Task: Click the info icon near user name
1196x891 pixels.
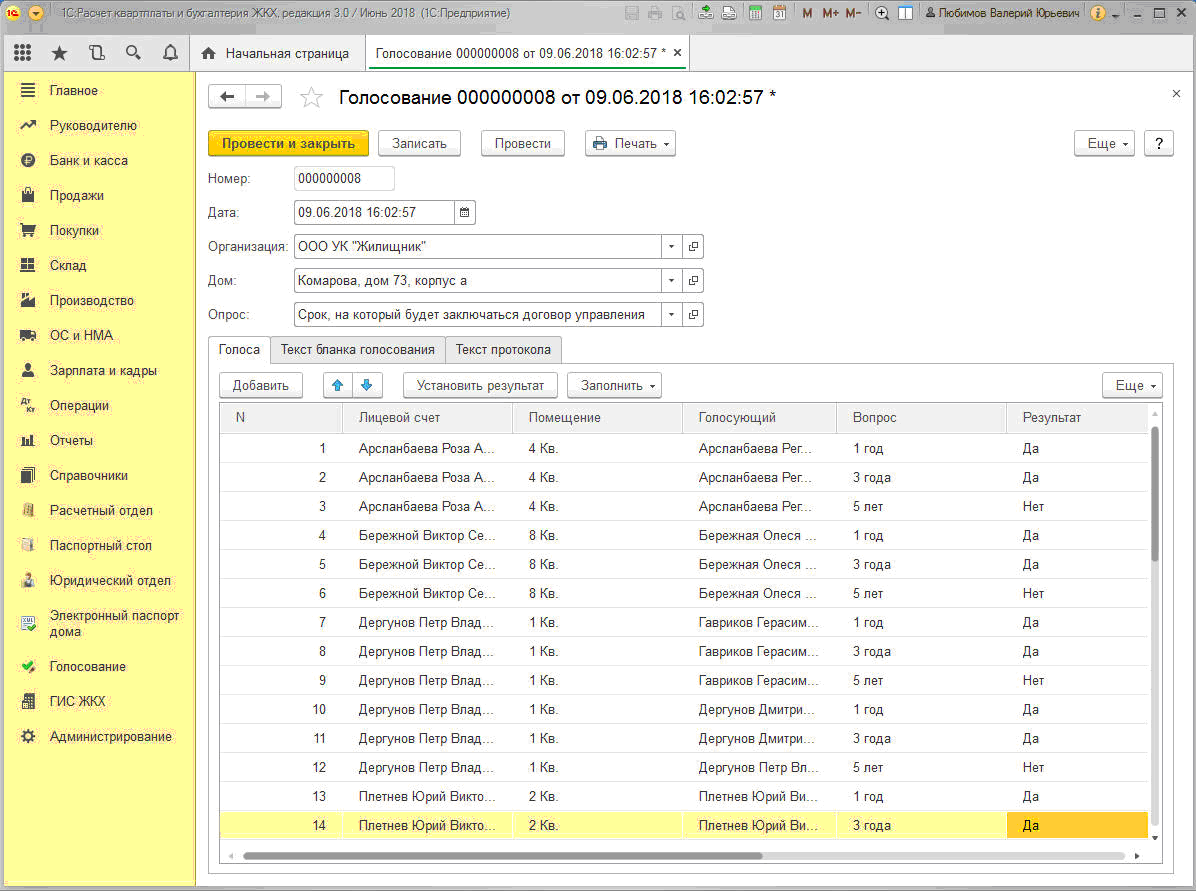Action: (1097, 13)
